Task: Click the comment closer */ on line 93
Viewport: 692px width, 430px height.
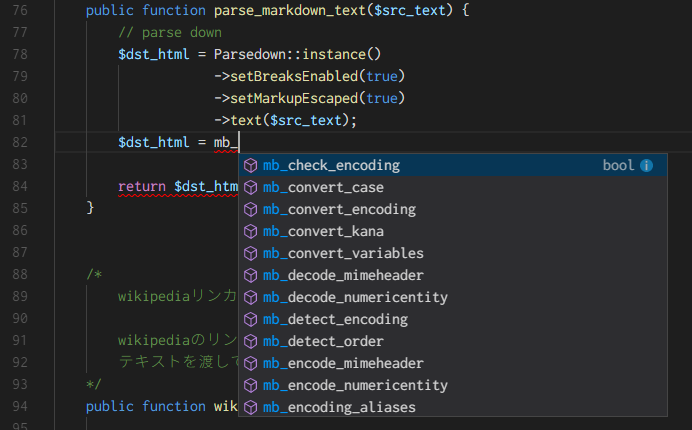Action: point(94,384)
